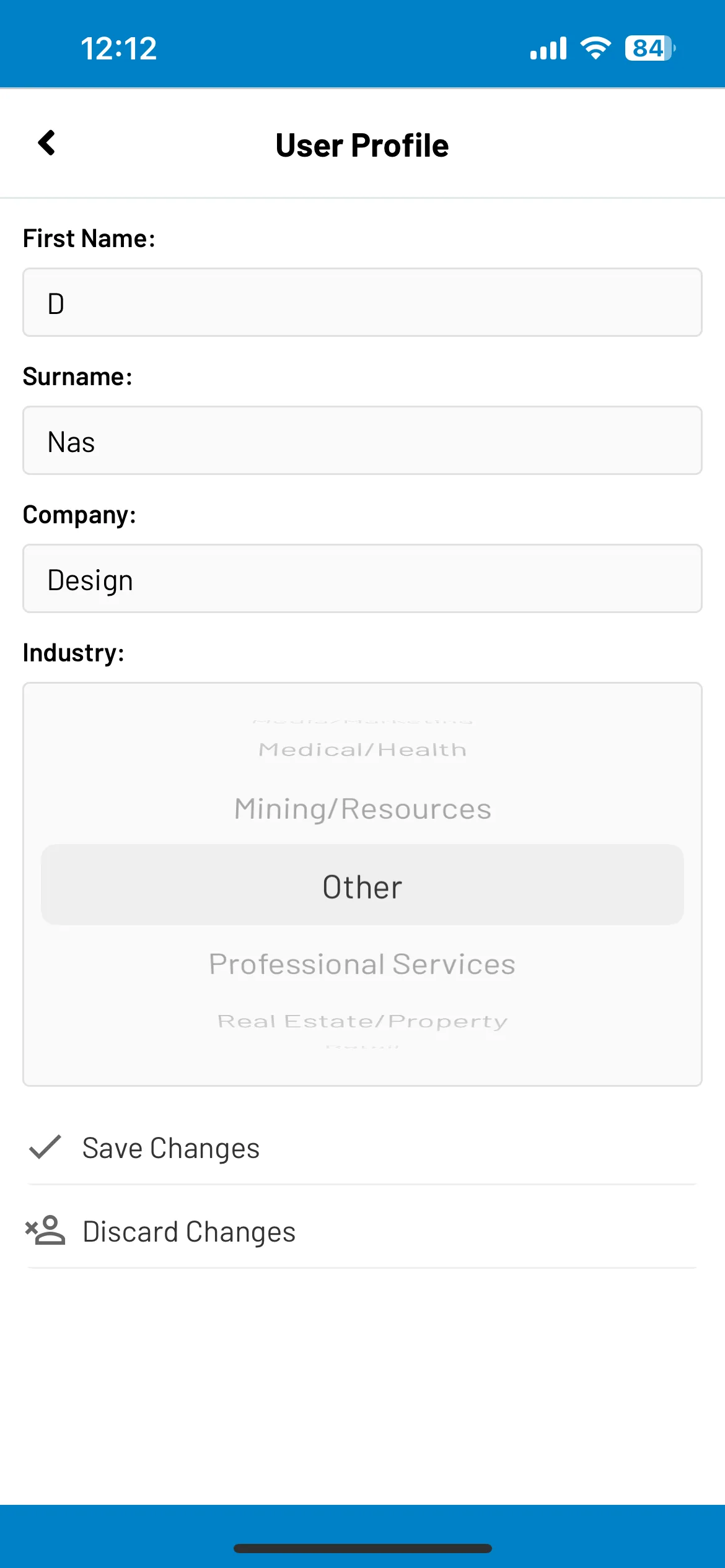Click the Save Changes checkmark icon
This screenshot has height=1568, width=725.
tap(45, 1147)
